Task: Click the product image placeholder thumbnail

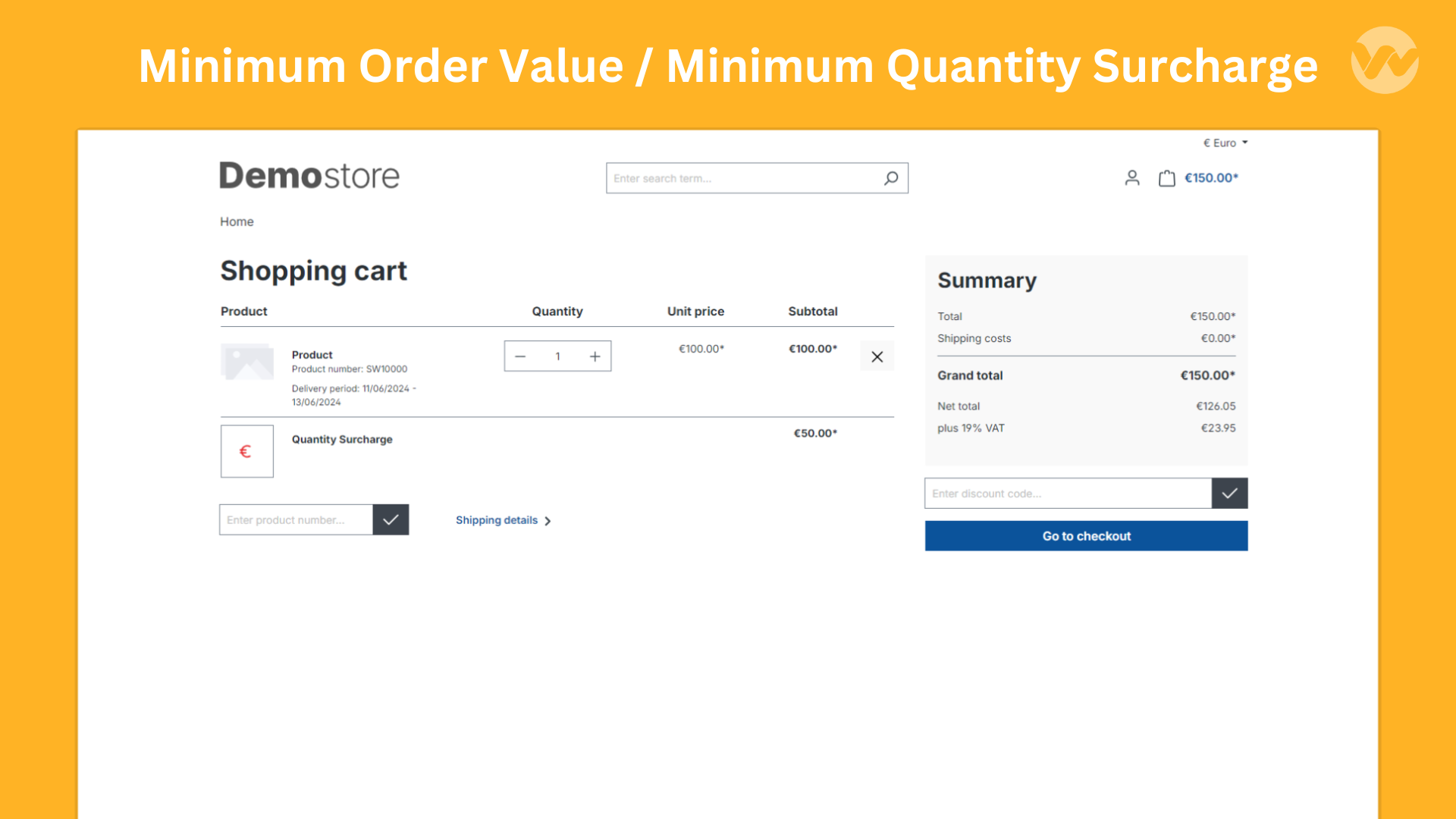Action: pyautogui.click(x=246, y=362)
